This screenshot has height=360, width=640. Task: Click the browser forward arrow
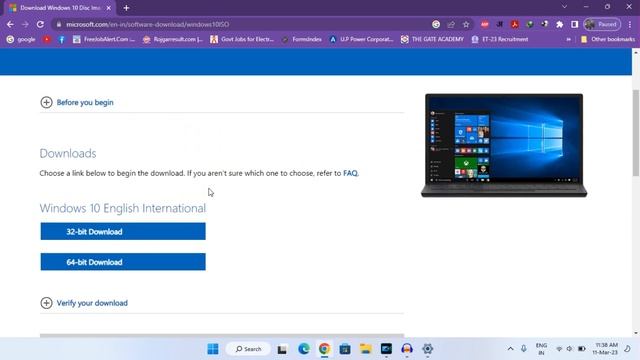(25, 24)
